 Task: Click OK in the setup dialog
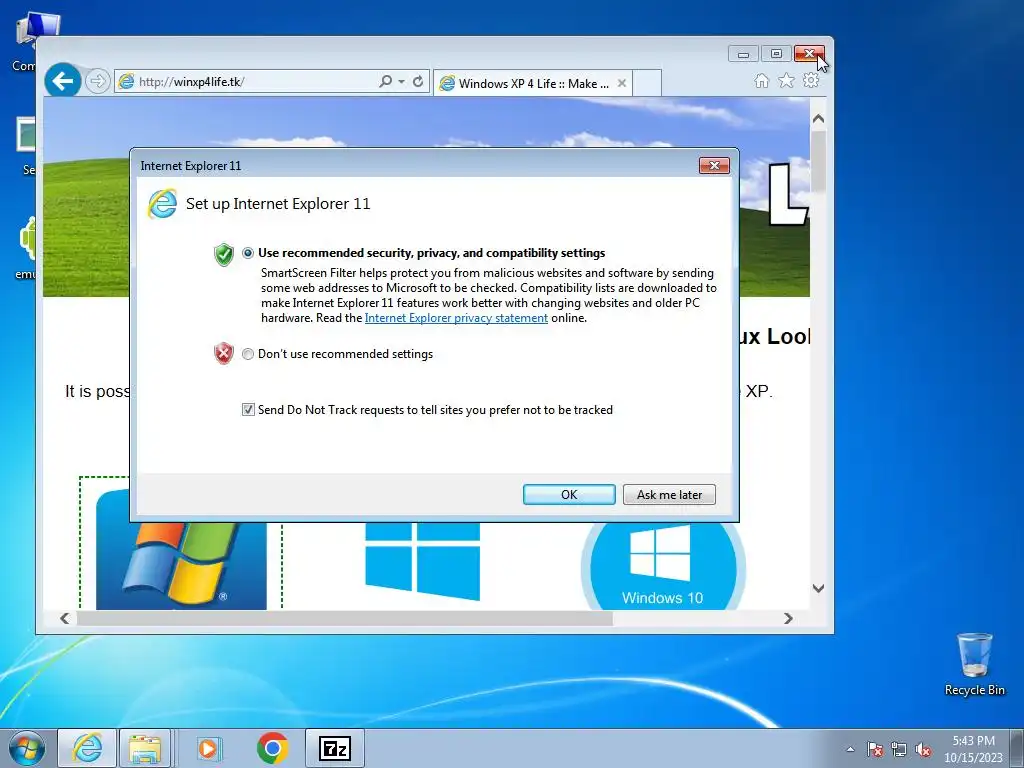(x=569, y=494)
